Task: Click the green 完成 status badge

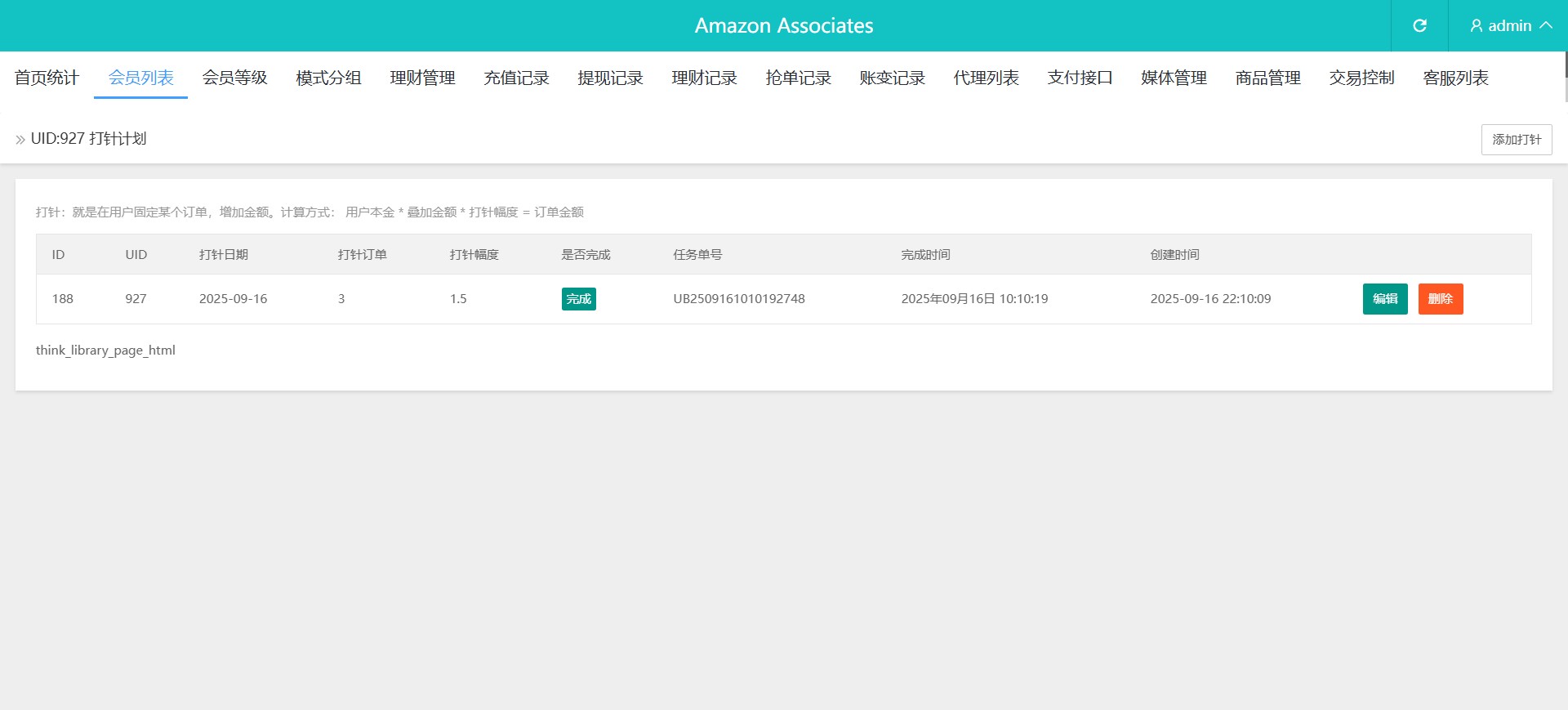Action: [x=578, y=299]
